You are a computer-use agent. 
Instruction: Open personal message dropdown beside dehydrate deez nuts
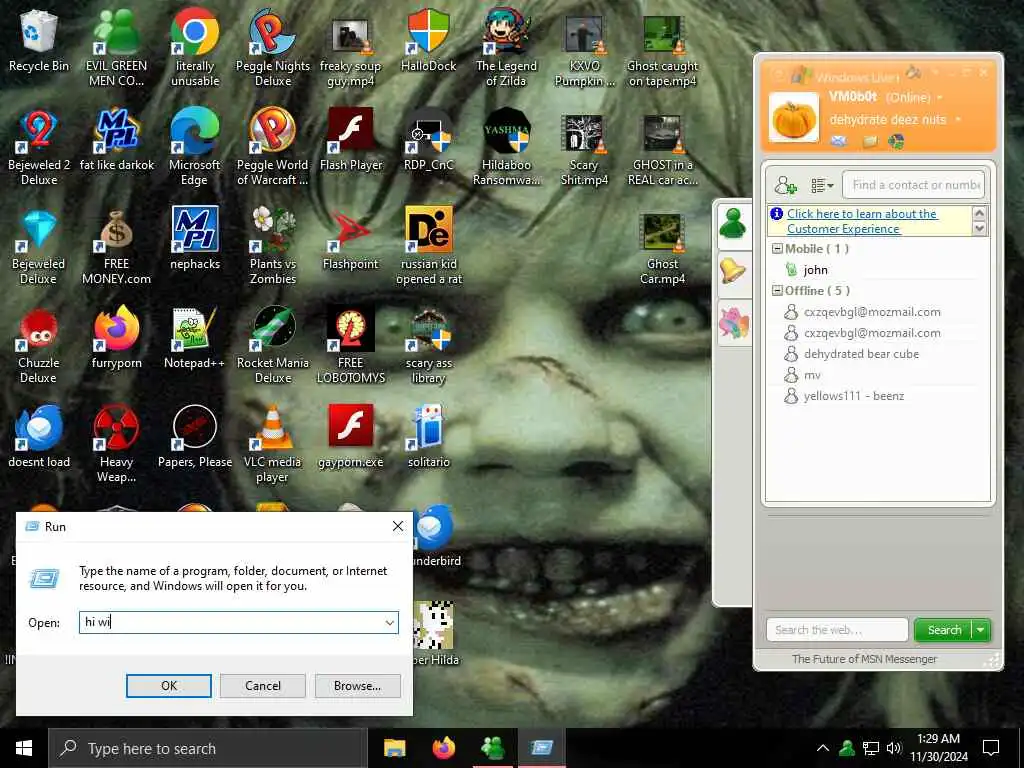tap(958, 120)
